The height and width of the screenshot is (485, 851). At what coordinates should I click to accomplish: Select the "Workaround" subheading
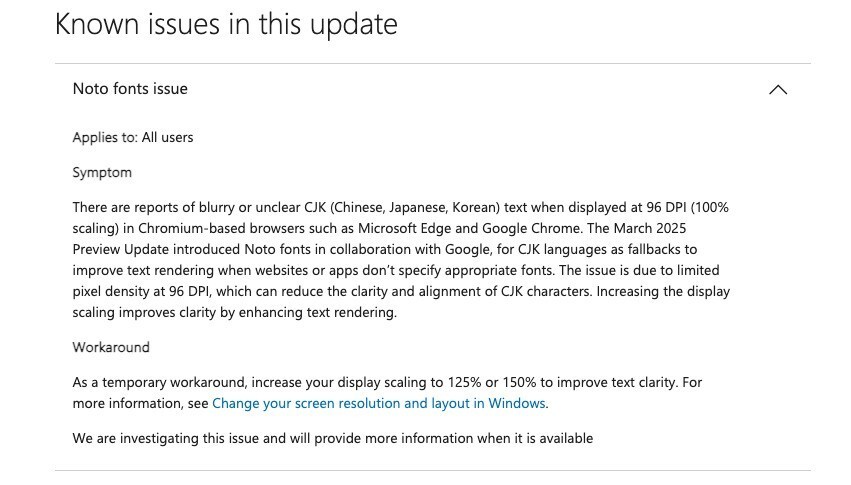click(x=111, y=347)
